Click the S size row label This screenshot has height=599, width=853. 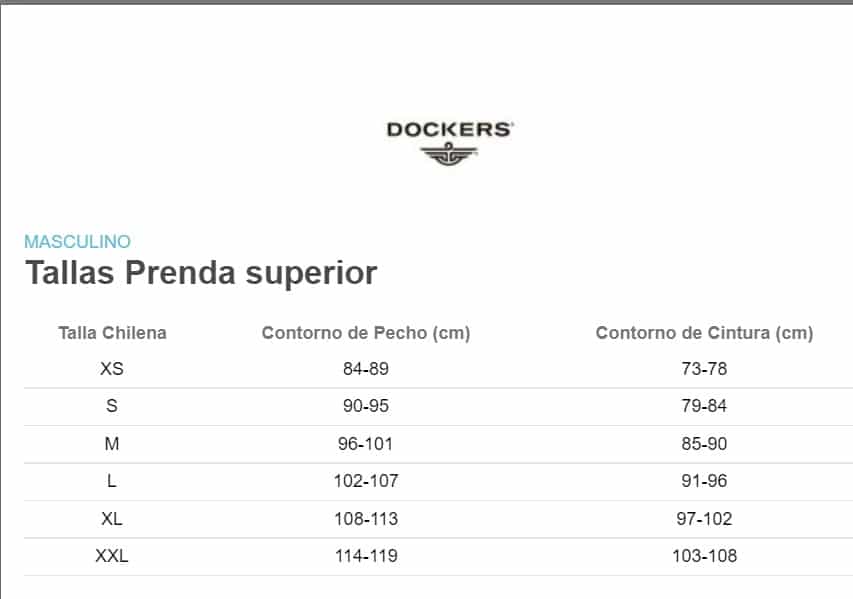pyautogui.click(x=112, y=406)
